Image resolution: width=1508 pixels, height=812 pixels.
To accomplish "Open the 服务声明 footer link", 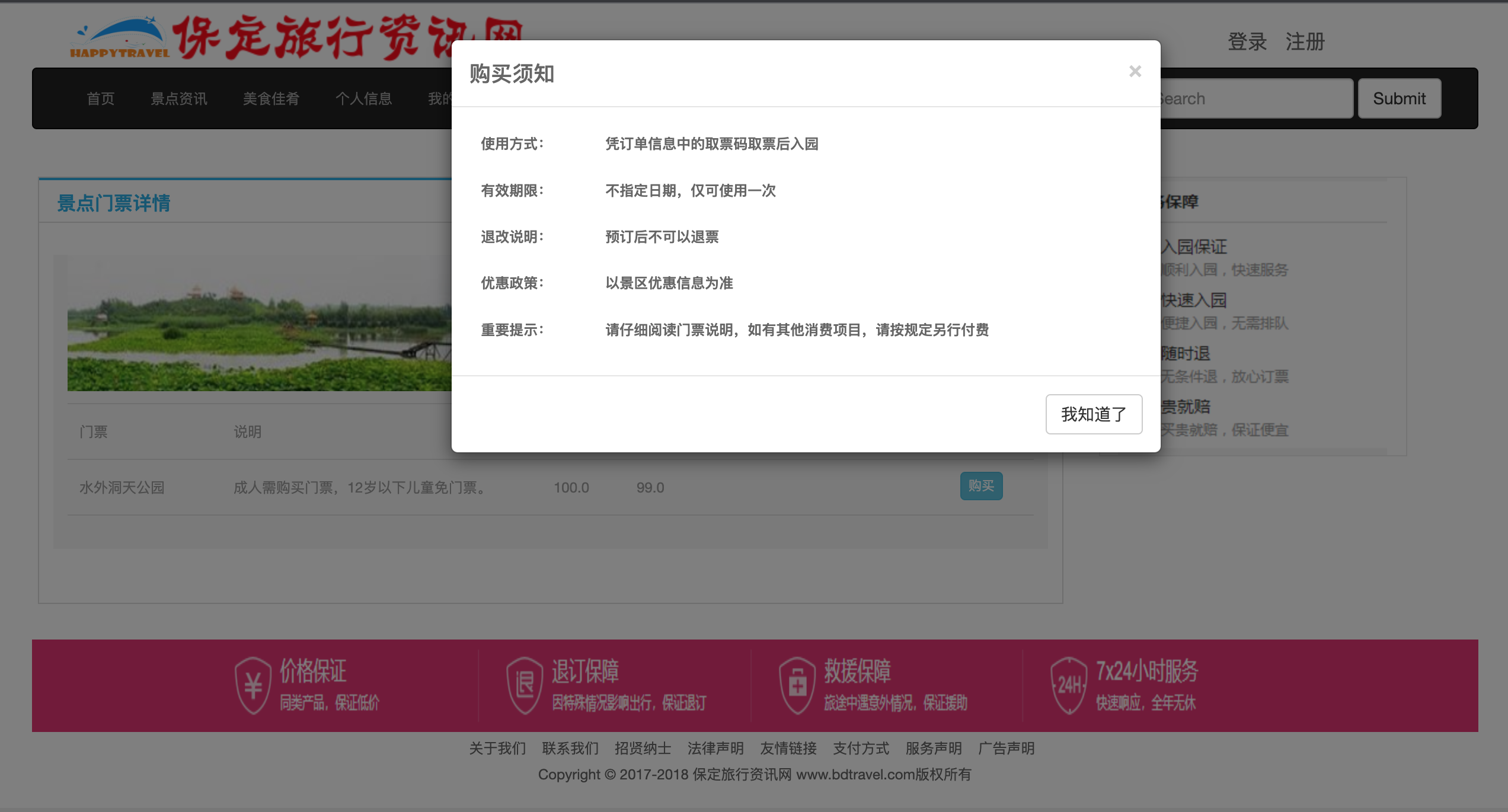I will point(934,749).
